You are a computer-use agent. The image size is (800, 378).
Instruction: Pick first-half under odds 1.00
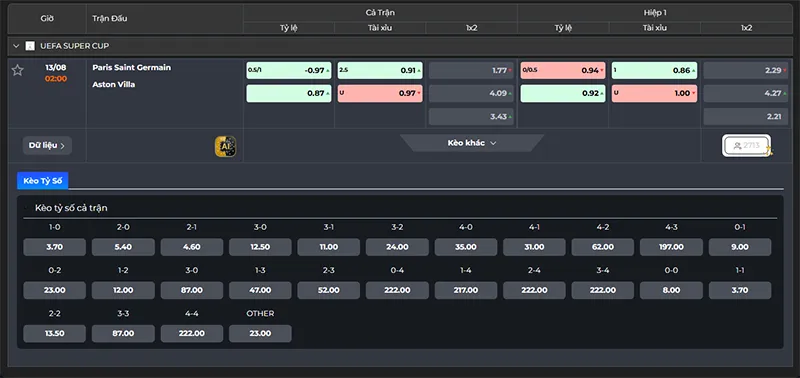coord(654,93)
